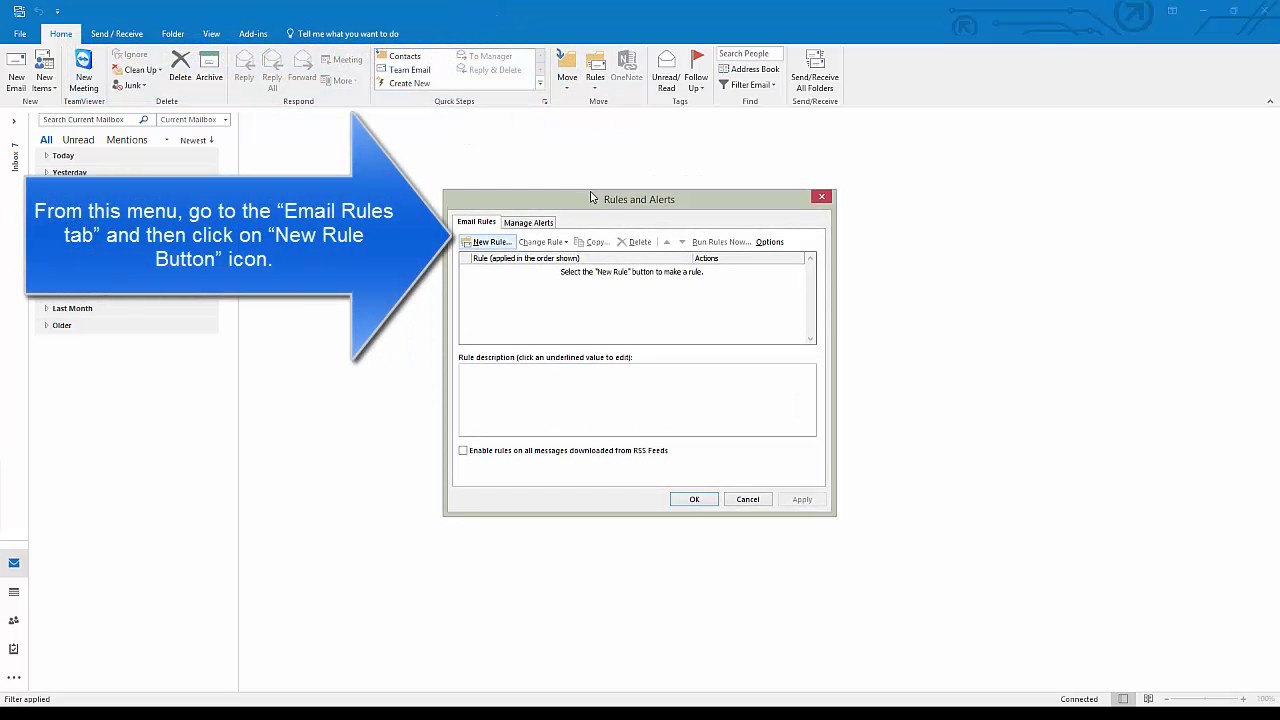Open Filter Email dropdown

pyautogui.click(x=747, y=85)
